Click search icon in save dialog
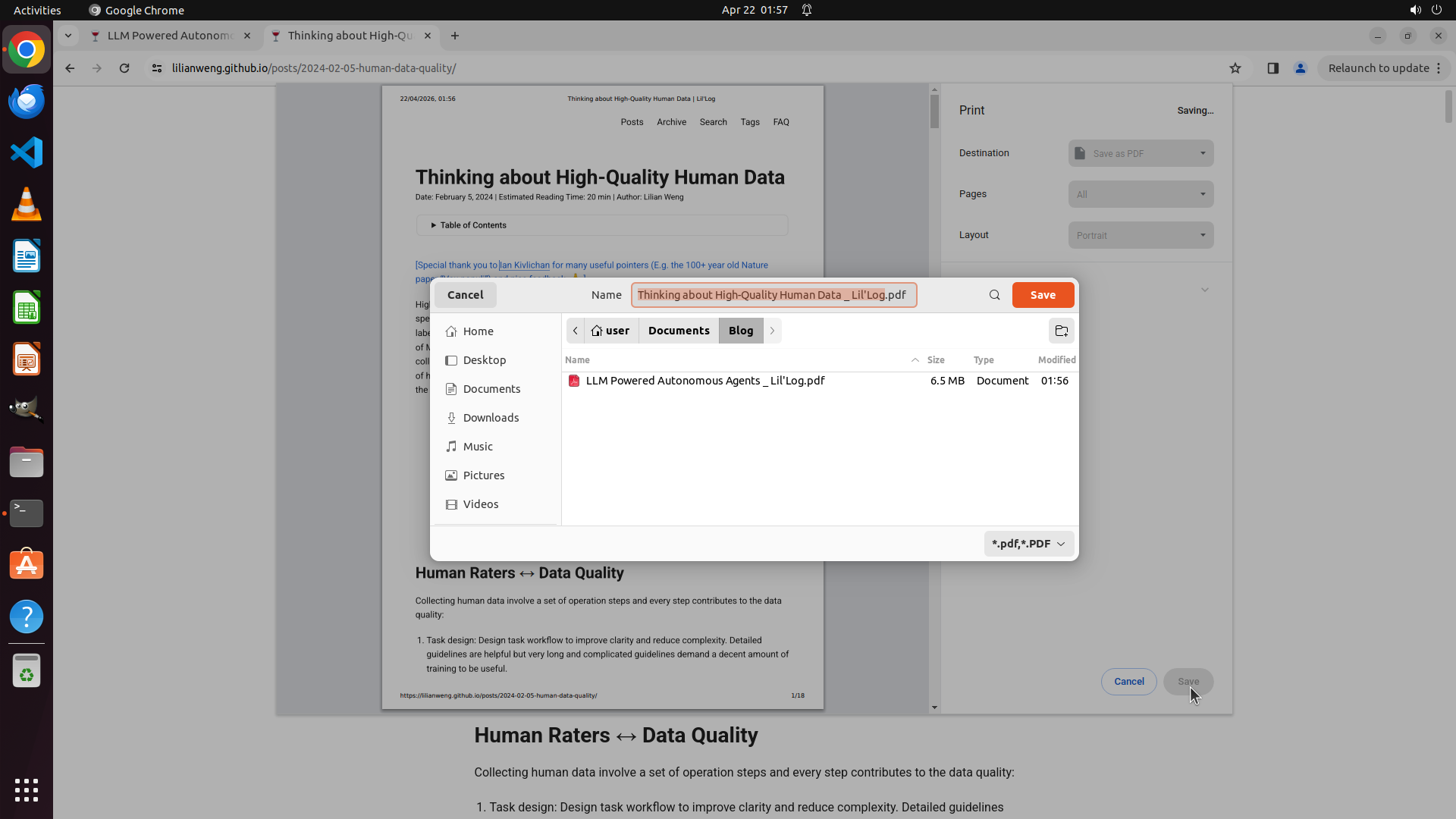Screen dimensions: 1456x819 coord(994,295)
